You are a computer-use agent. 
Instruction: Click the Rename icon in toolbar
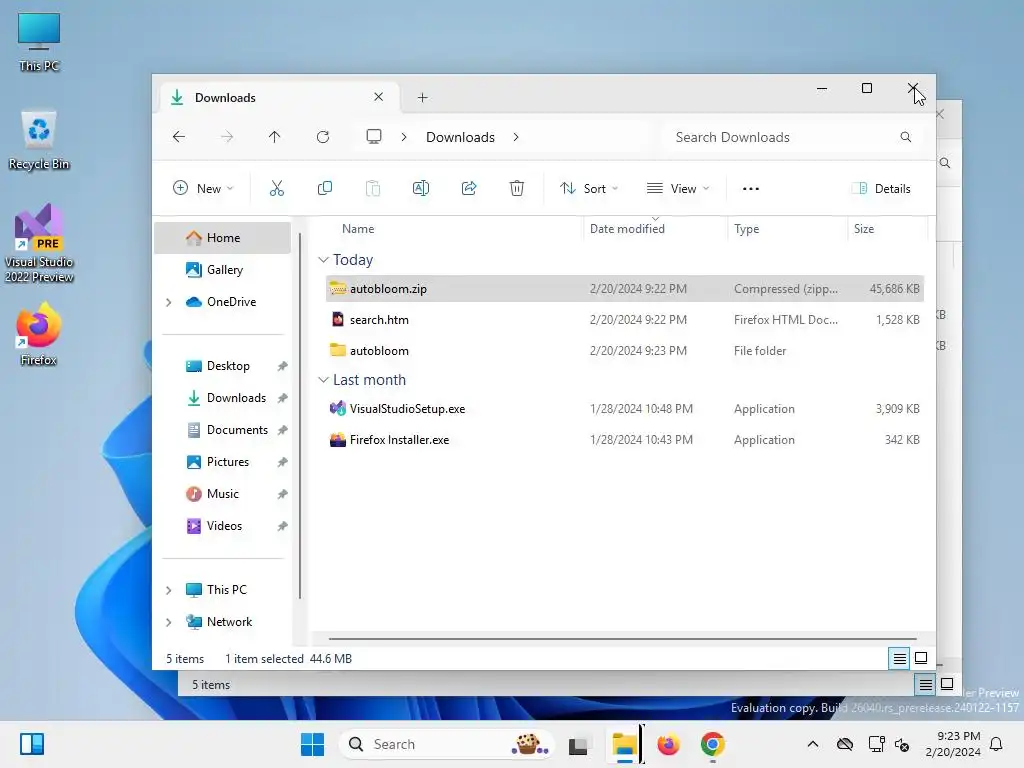[421, 189]
